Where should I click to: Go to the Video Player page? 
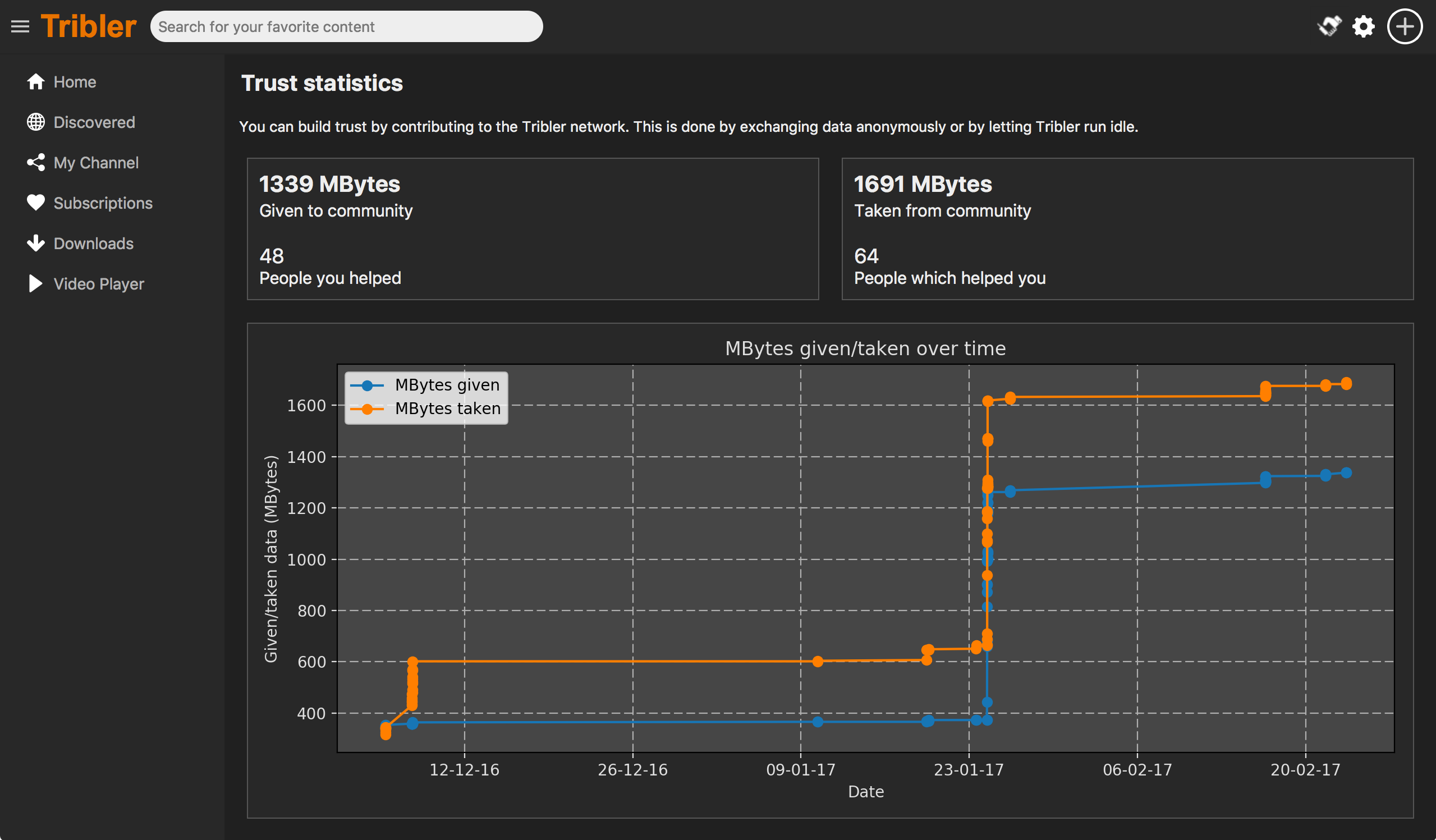99,284
